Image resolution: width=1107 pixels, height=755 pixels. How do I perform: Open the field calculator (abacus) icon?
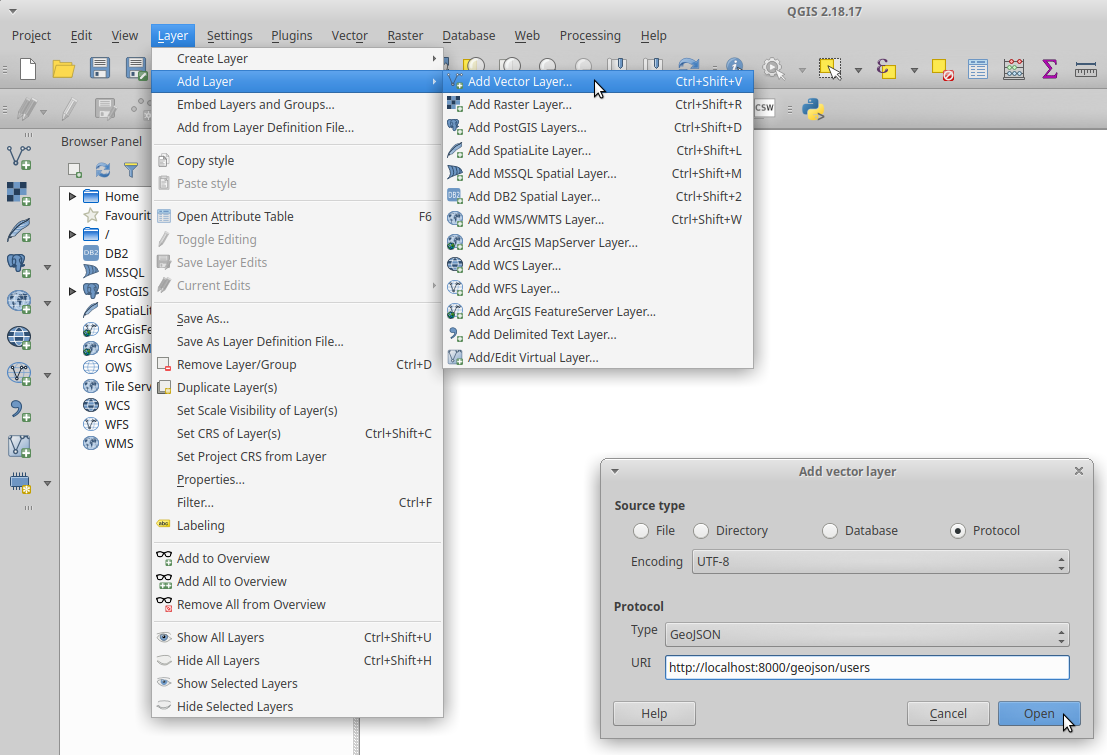pos(1014,69)
